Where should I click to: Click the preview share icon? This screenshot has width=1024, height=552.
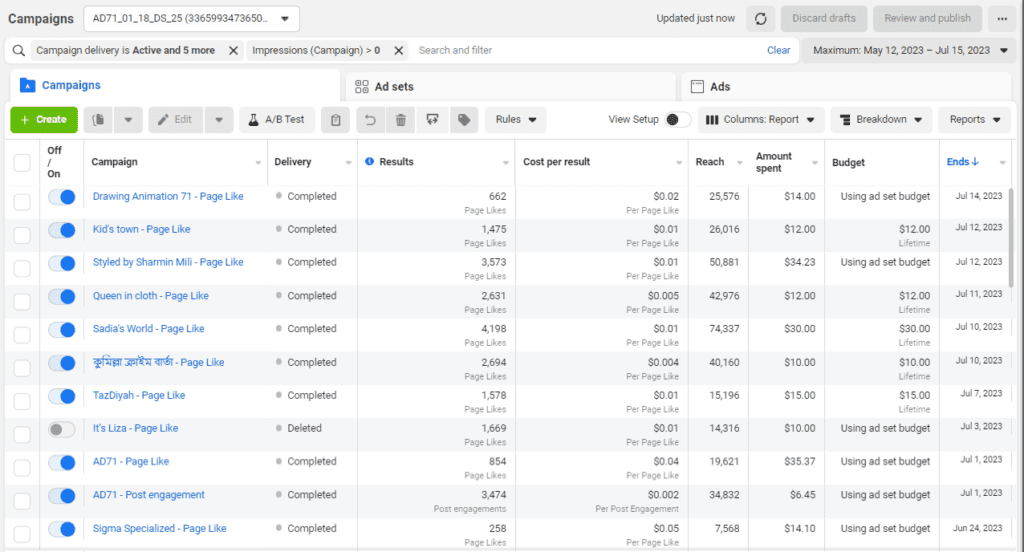(432, 120)
